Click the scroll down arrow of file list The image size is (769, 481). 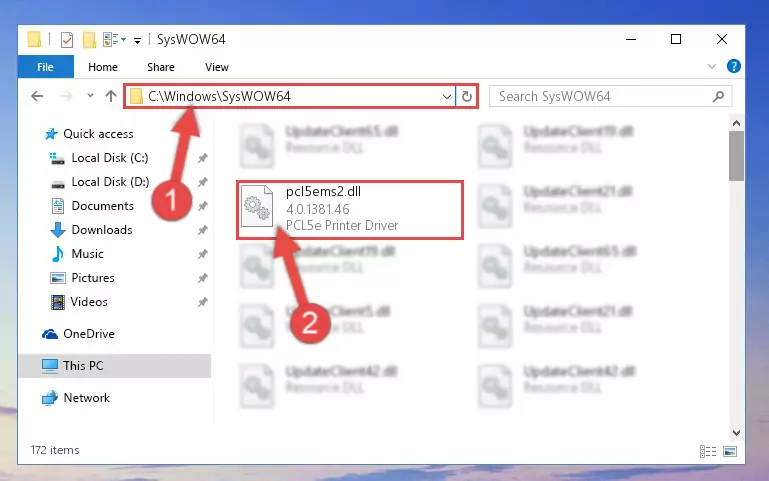736,432
